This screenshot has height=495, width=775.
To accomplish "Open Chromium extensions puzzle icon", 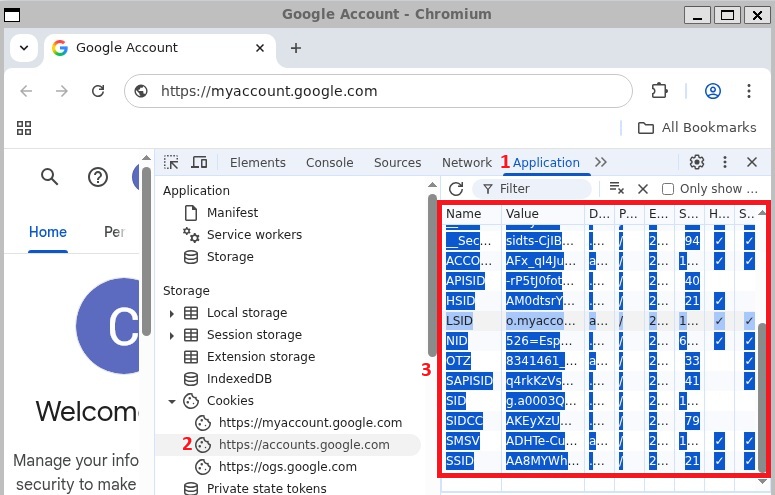I will click(659, 91).
